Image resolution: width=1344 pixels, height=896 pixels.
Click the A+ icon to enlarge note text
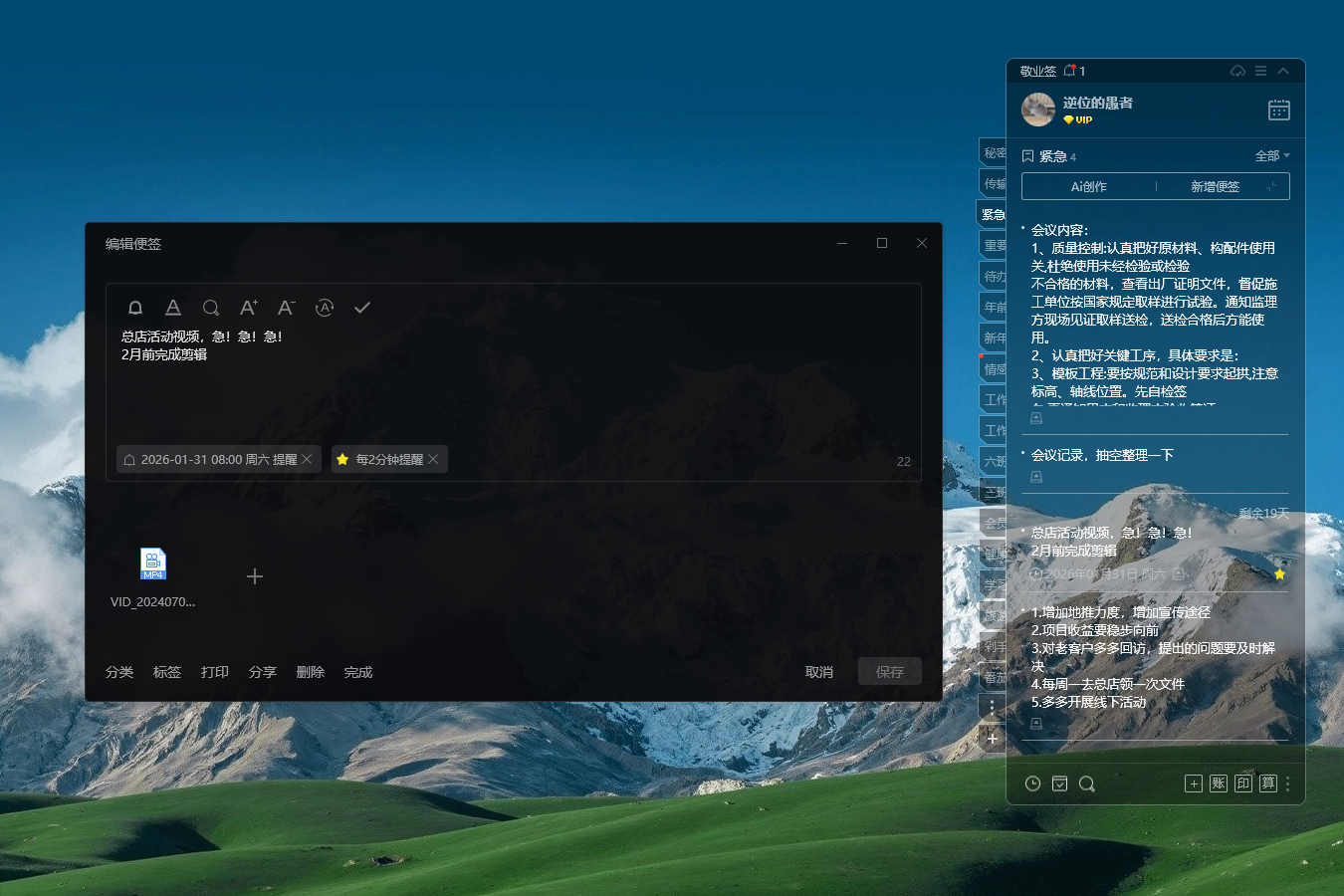(x=248, y=308)
